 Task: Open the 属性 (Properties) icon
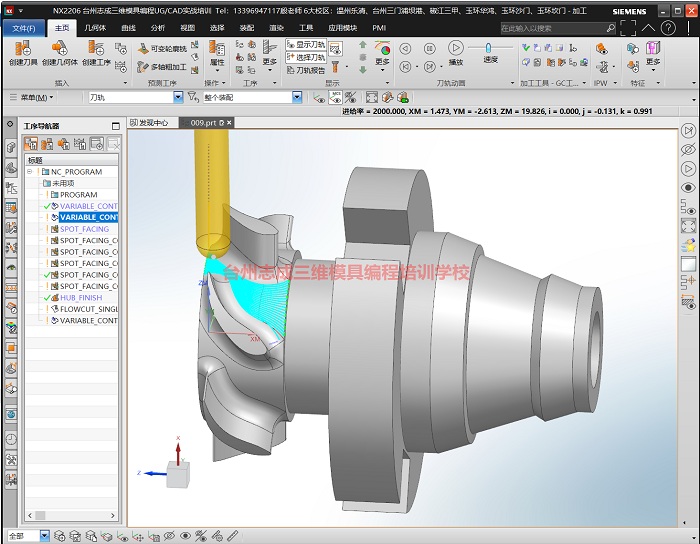[x=217, y=54]
